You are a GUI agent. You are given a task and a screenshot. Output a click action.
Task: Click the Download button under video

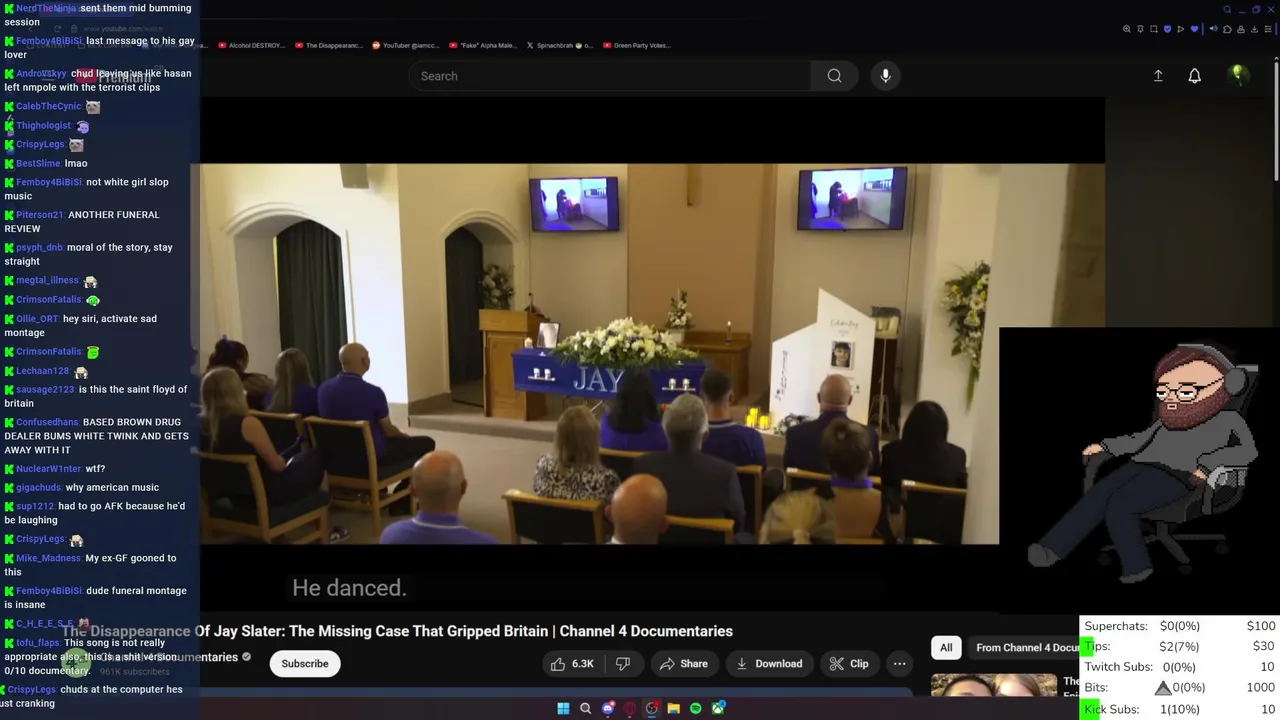tap(768, 664)
